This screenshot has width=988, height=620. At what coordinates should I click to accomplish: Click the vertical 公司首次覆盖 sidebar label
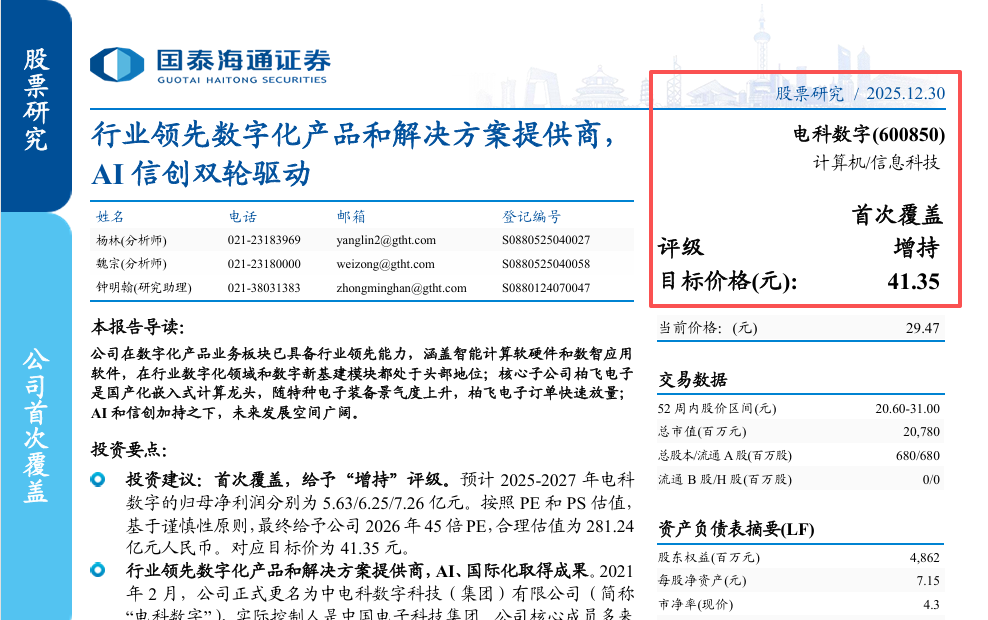(x=36, y=427)
